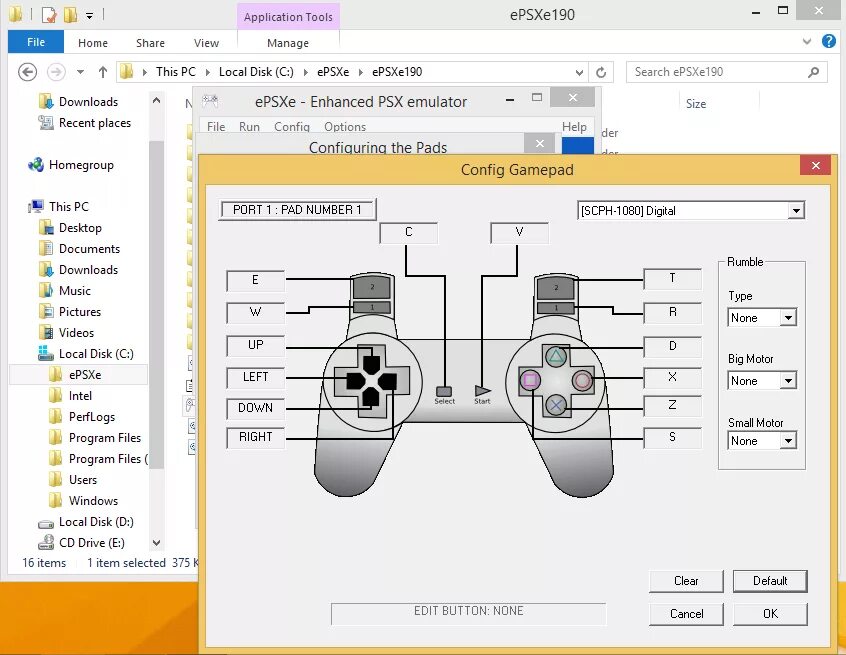The width and height of the screenshot is (846, 655).
Task: Open the ePSXe Options menu
Action: click(345, 127)
